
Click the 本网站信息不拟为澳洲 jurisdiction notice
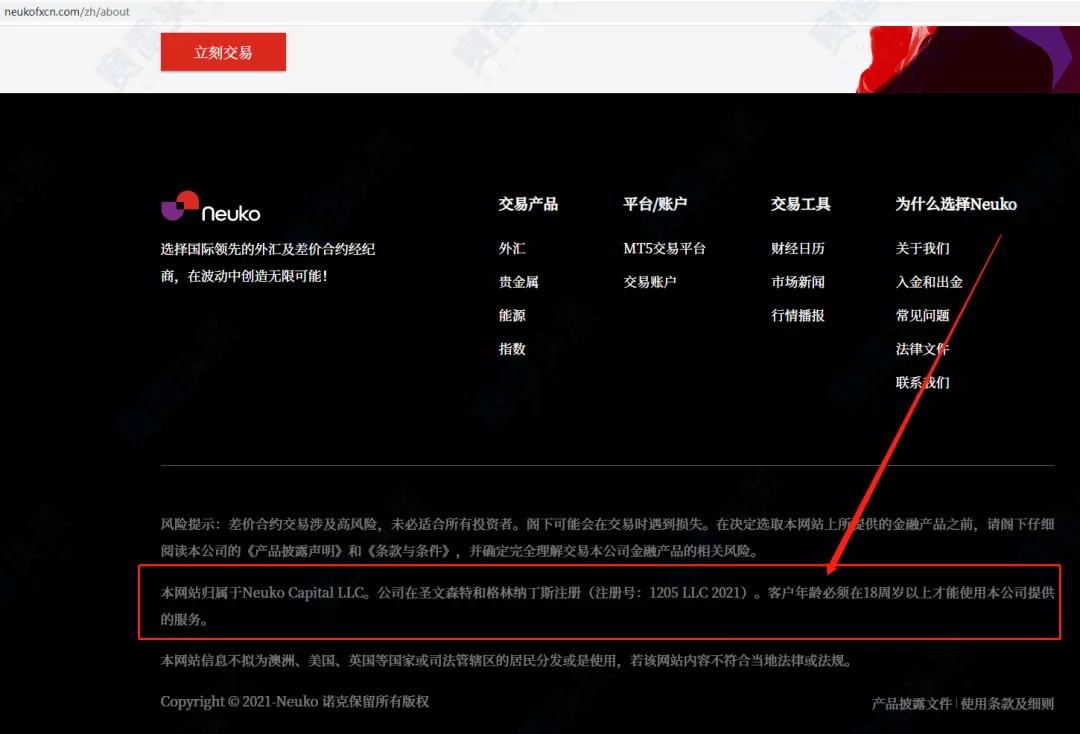click(x=508, y=661)
